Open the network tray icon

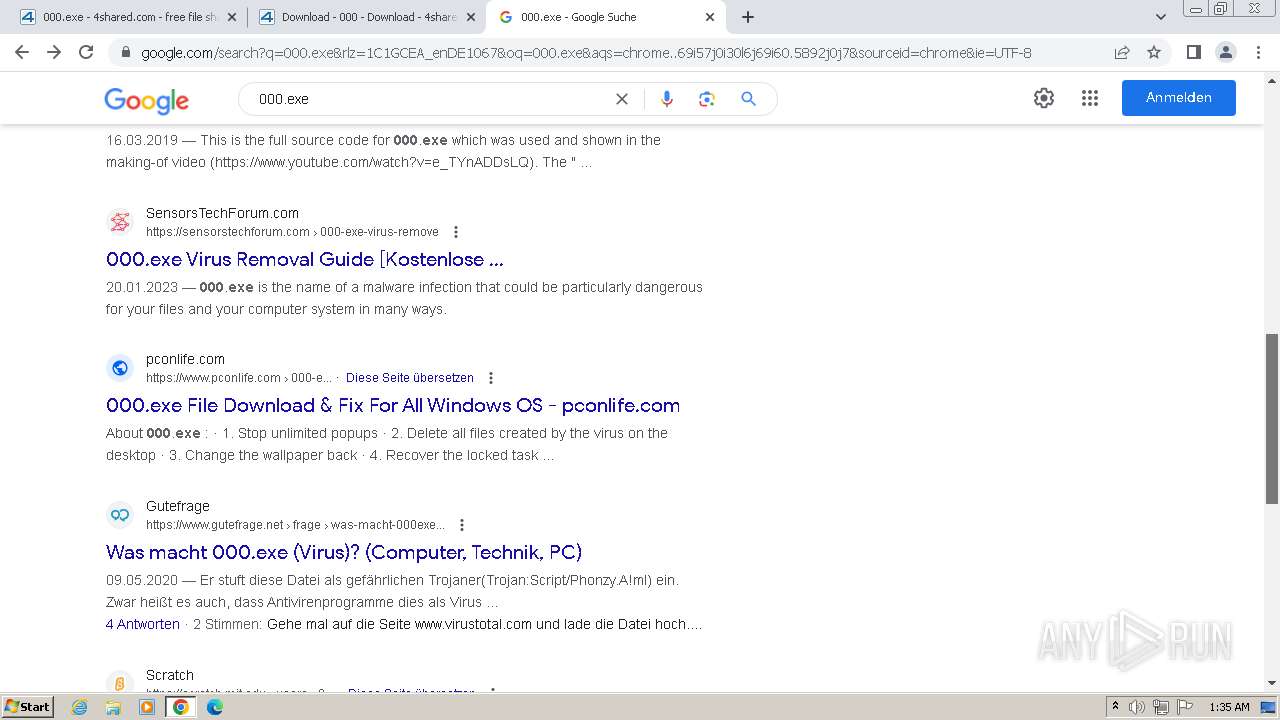click(x=1161, y=707)
